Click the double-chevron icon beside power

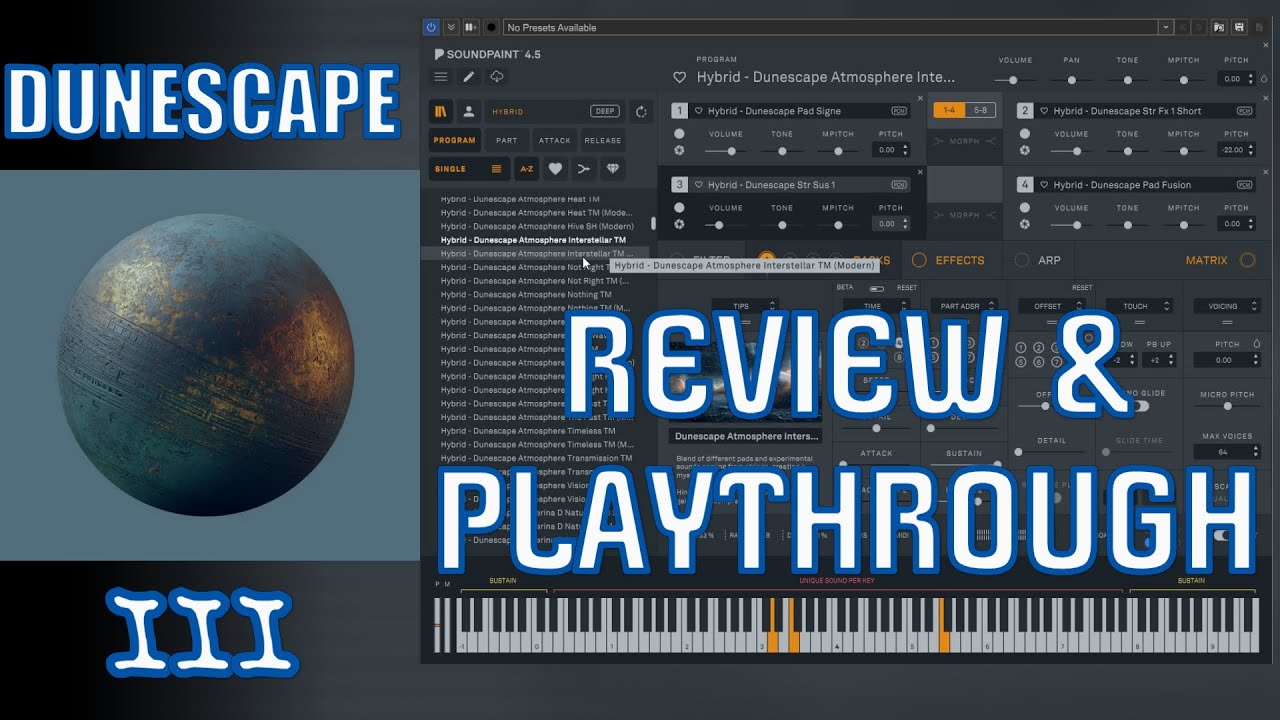pos(451,27)
